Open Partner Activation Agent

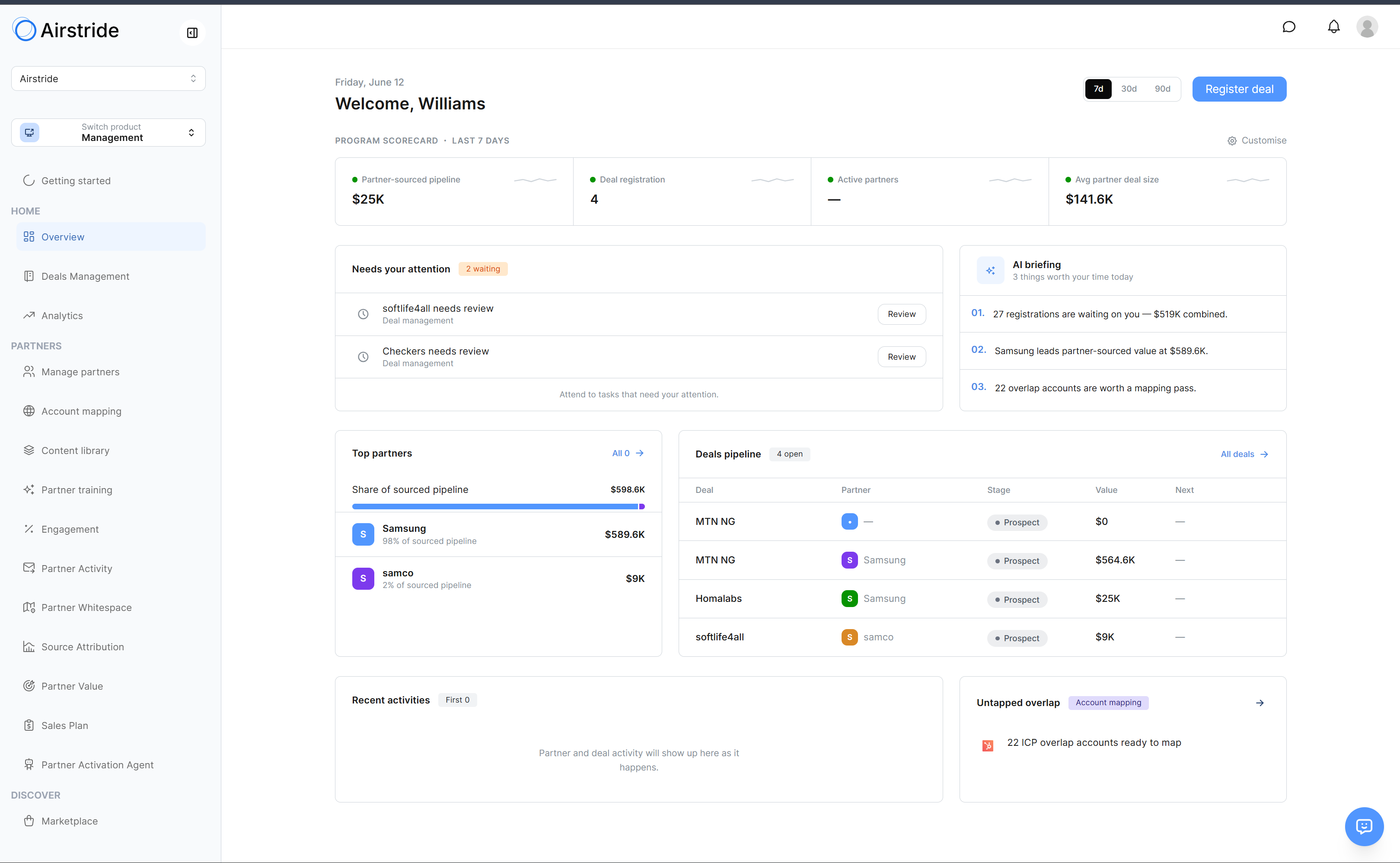[x=111, y=765]
